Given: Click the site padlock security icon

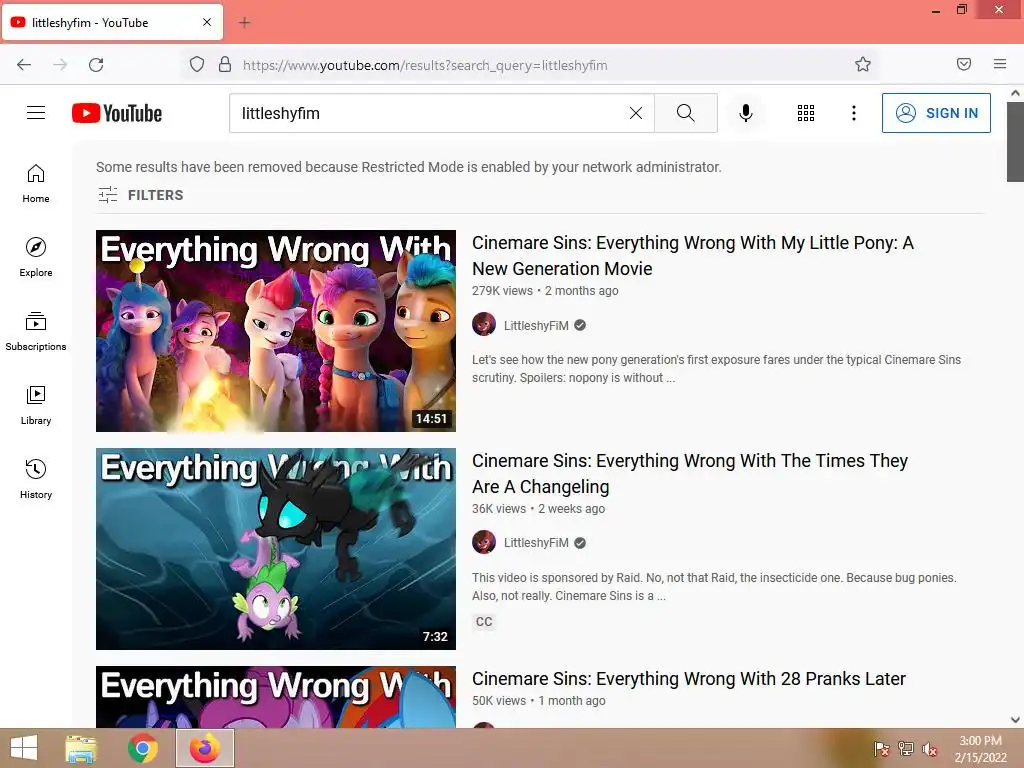Looking at the screenshot, I should tap(225, 65).
